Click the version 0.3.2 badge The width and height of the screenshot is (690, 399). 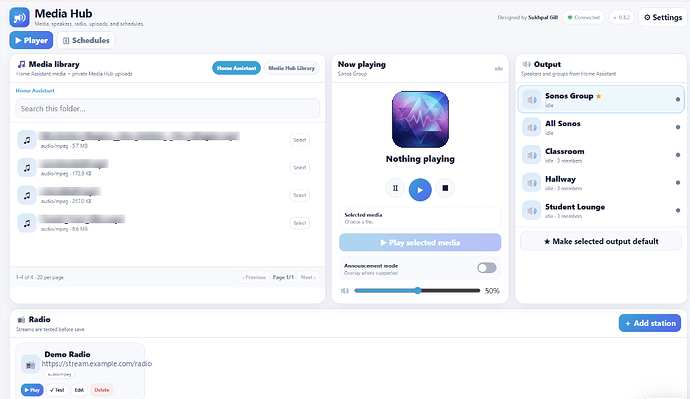tap(621, 18)
